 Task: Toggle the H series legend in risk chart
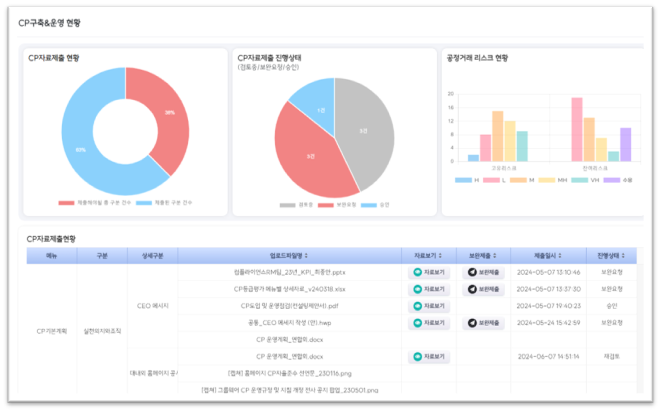click(467, 180)
